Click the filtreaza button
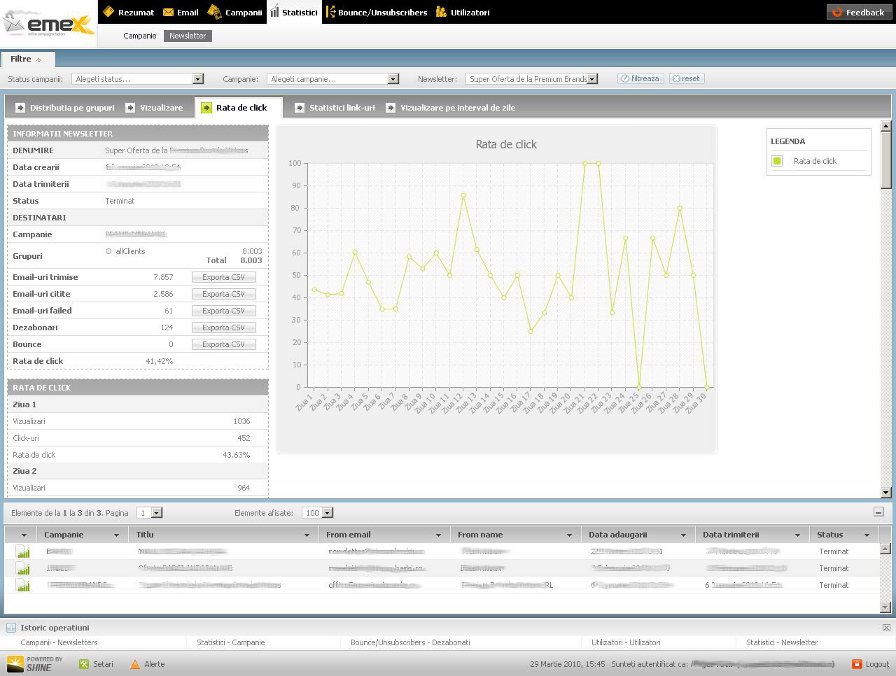The width and height of the screenshot is (896, 676). (x=641, y=78)
